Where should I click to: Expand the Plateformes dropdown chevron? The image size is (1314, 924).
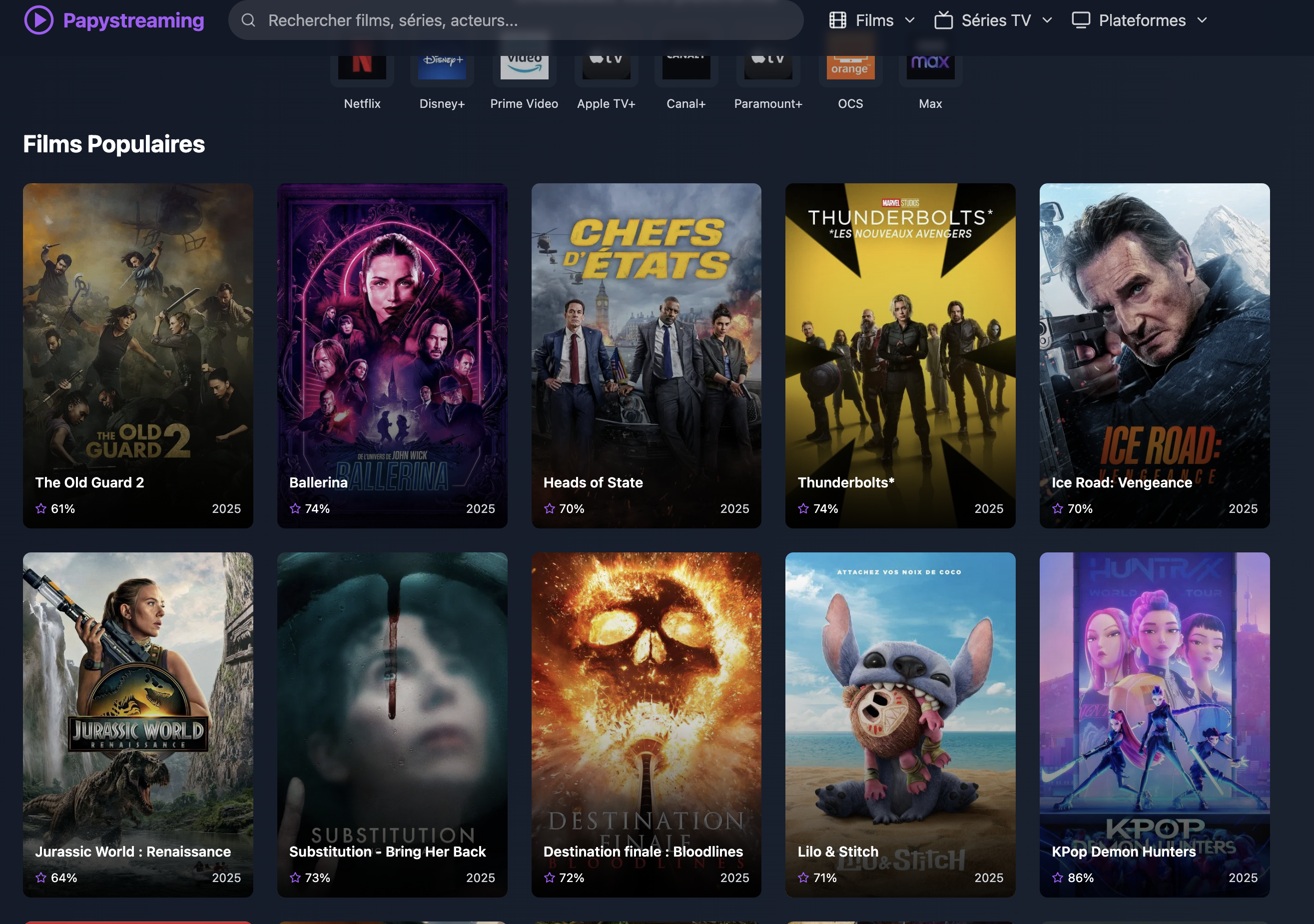click(1202, 20)
